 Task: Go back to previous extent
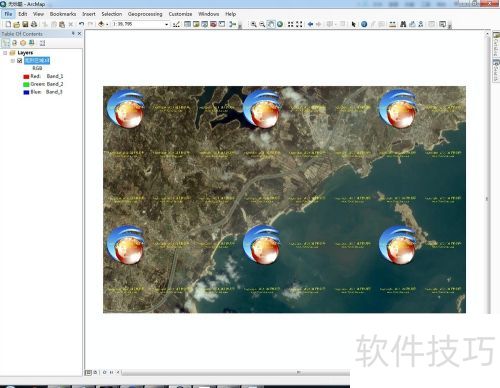pyautogui.click(x=311, y=24)
